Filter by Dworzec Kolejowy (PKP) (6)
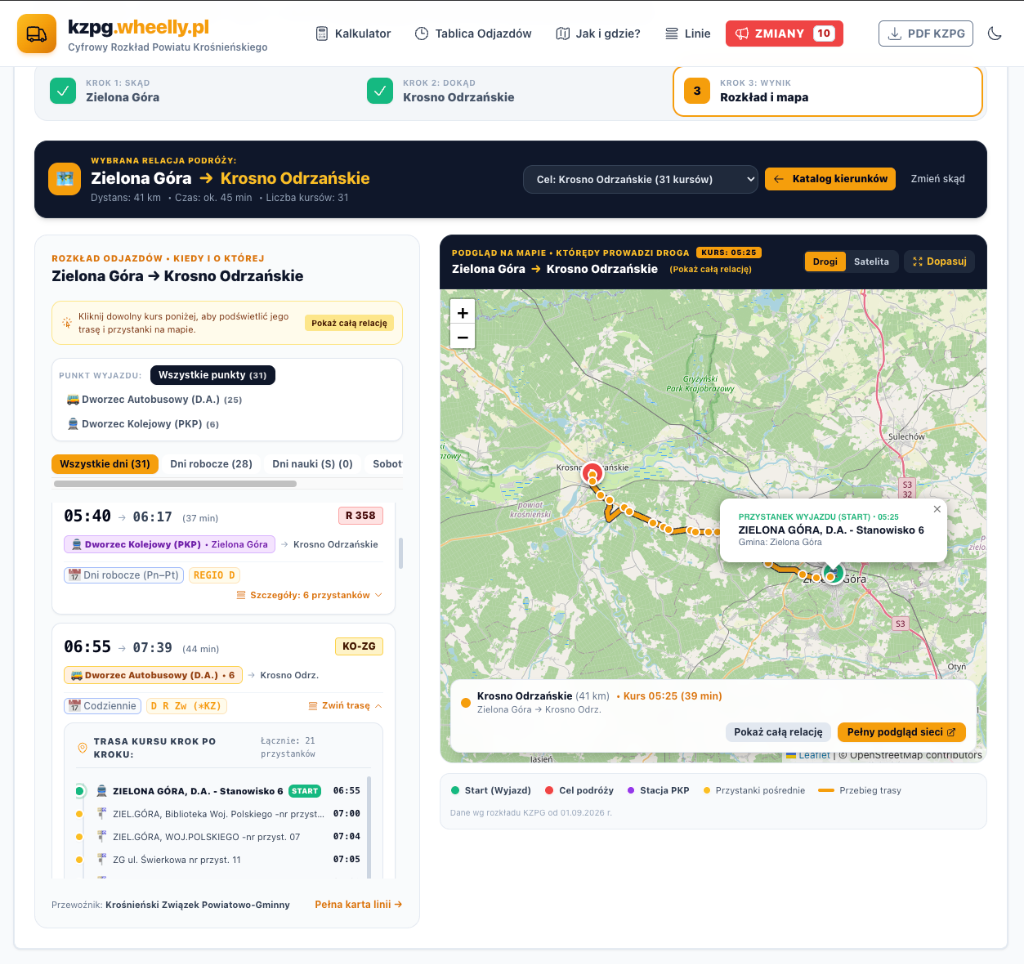 pos(143,424)
